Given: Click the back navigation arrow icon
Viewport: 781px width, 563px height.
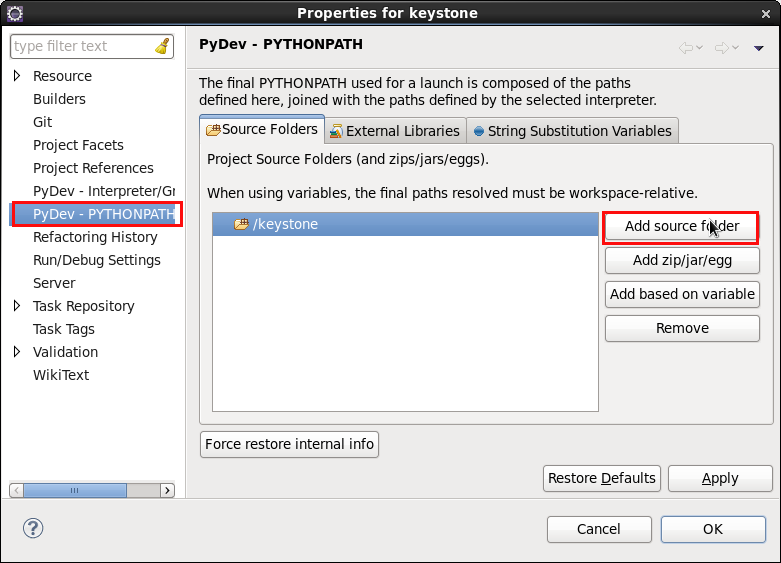Looking at the screenshot, I should click(685, 47).
